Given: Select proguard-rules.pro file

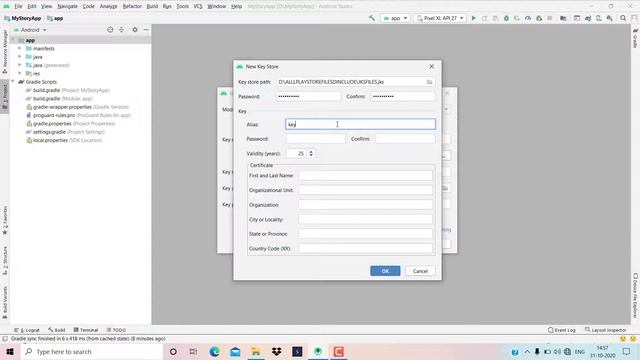Looking at the screenshot, I should tap(78, 115).
